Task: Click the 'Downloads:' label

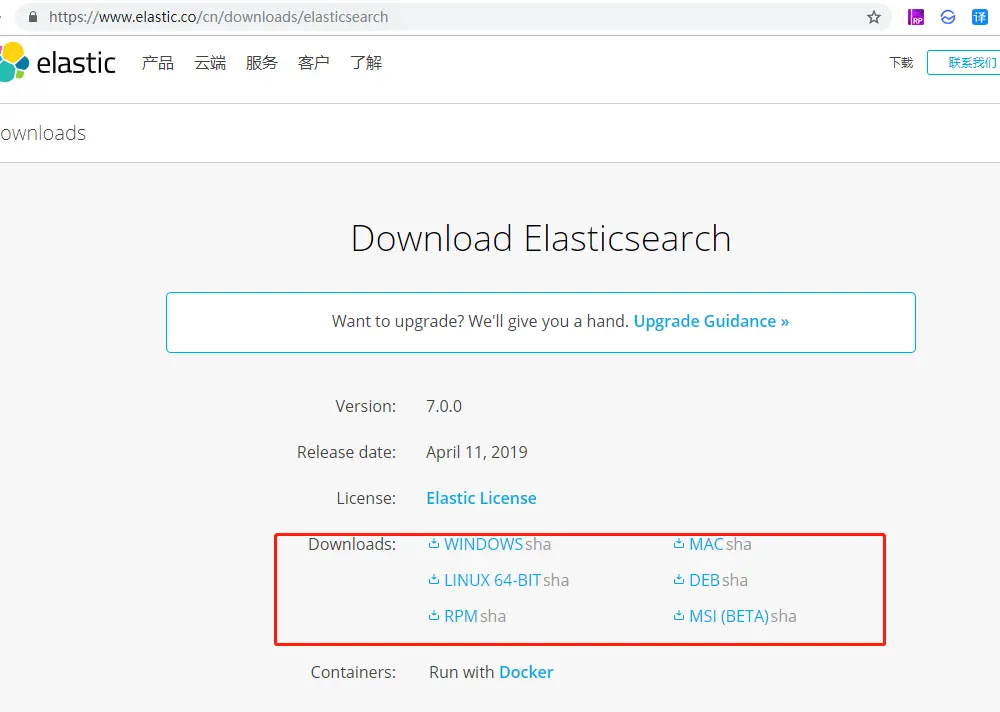Action: click(352, 544)
